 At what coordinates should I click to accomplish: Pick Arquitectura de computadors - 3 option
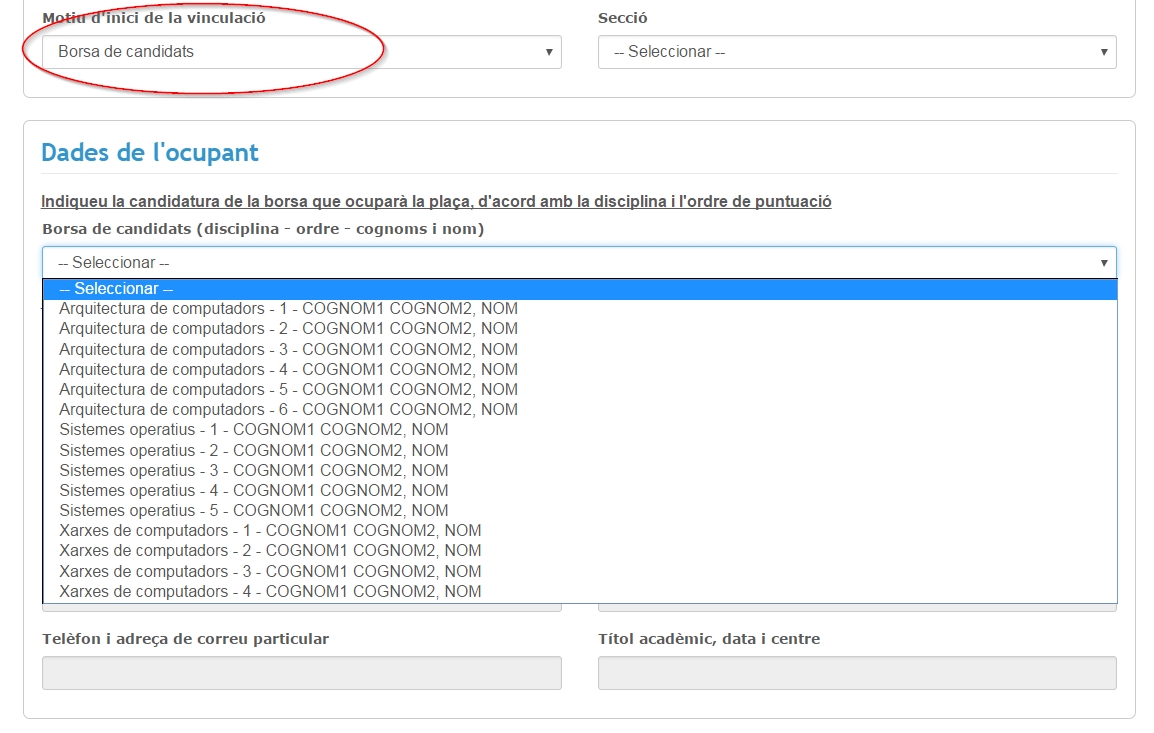click(288, 349)
